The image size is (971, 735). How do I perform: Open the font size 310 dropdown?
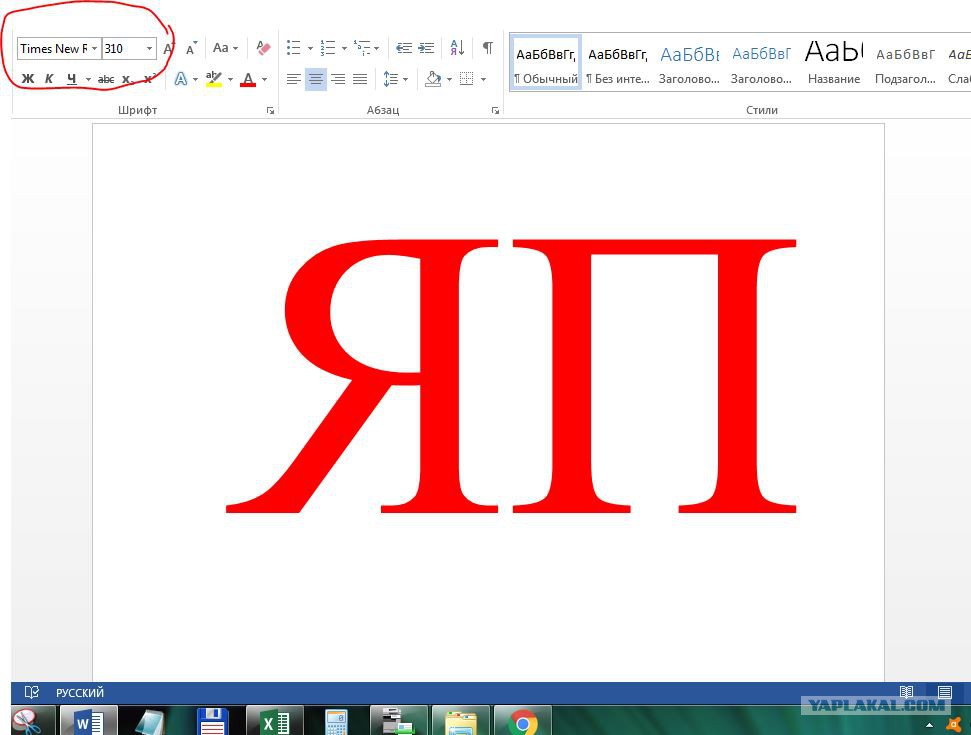(x=149, y=48)
